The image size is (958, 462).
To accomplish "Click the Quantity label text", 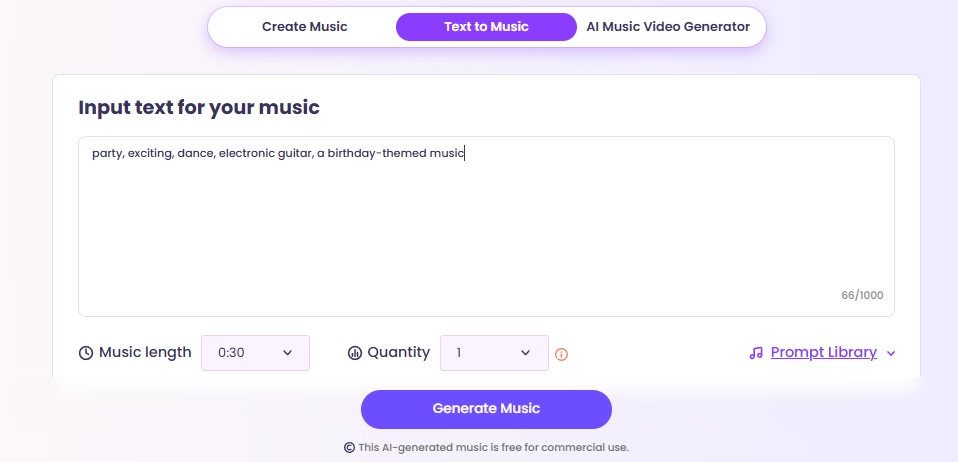I will coord(398,353).
